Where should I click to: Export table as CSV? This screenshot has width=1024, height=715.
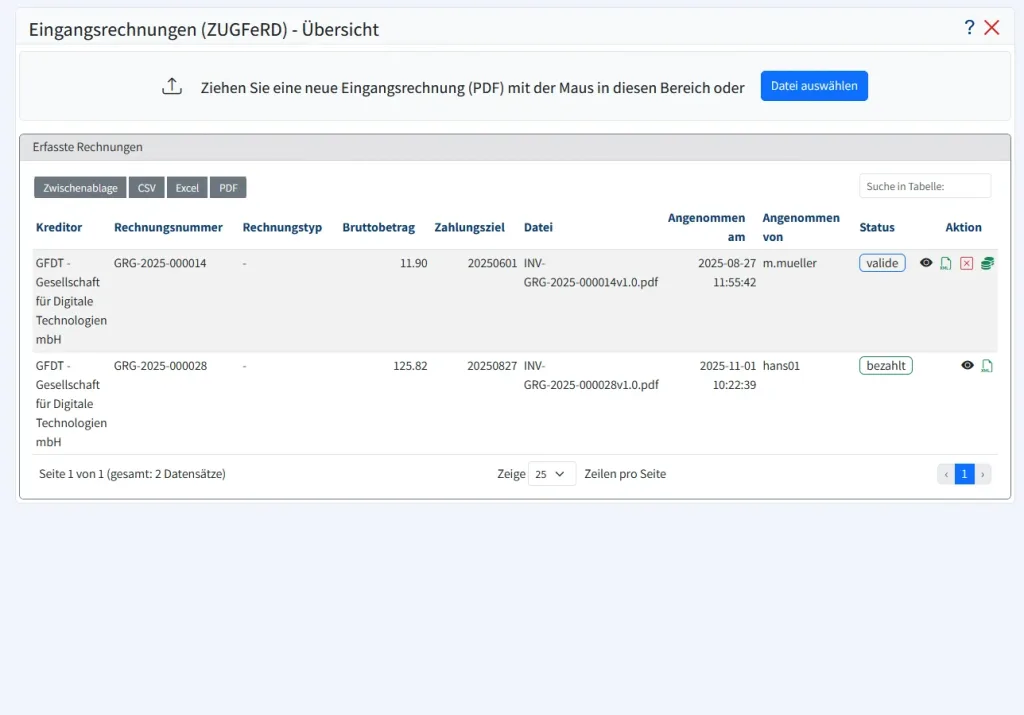click(146, 187)
